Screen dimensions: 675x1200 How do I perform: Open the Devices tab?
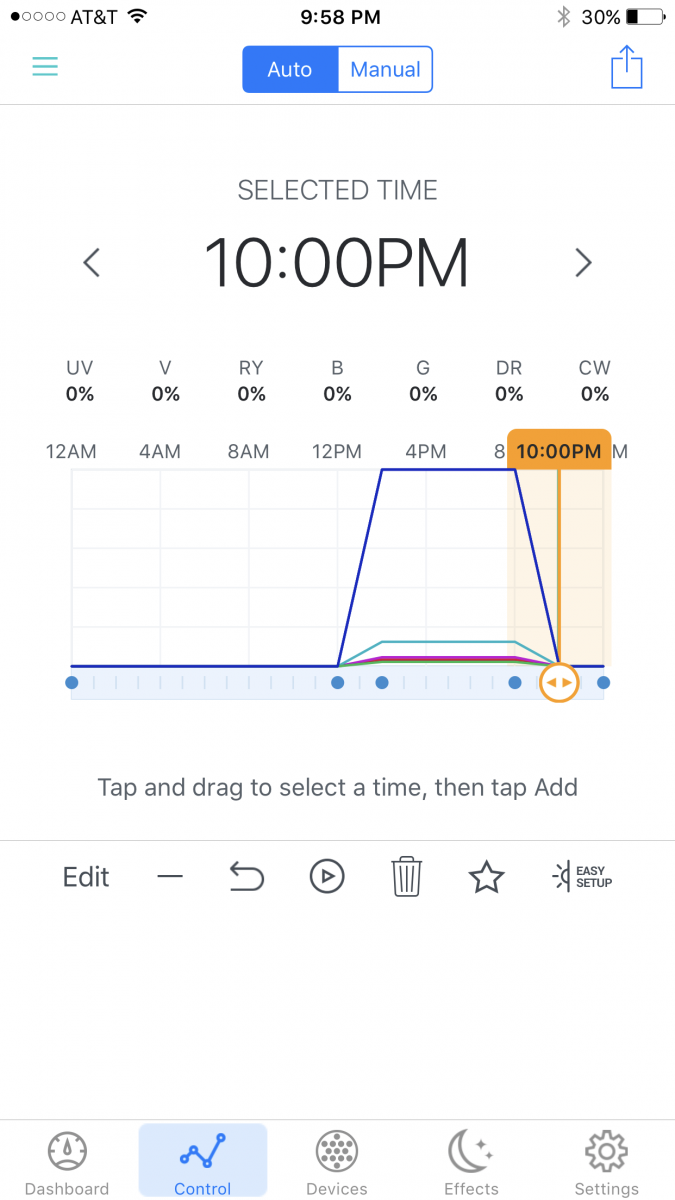tap(337, 1162)
